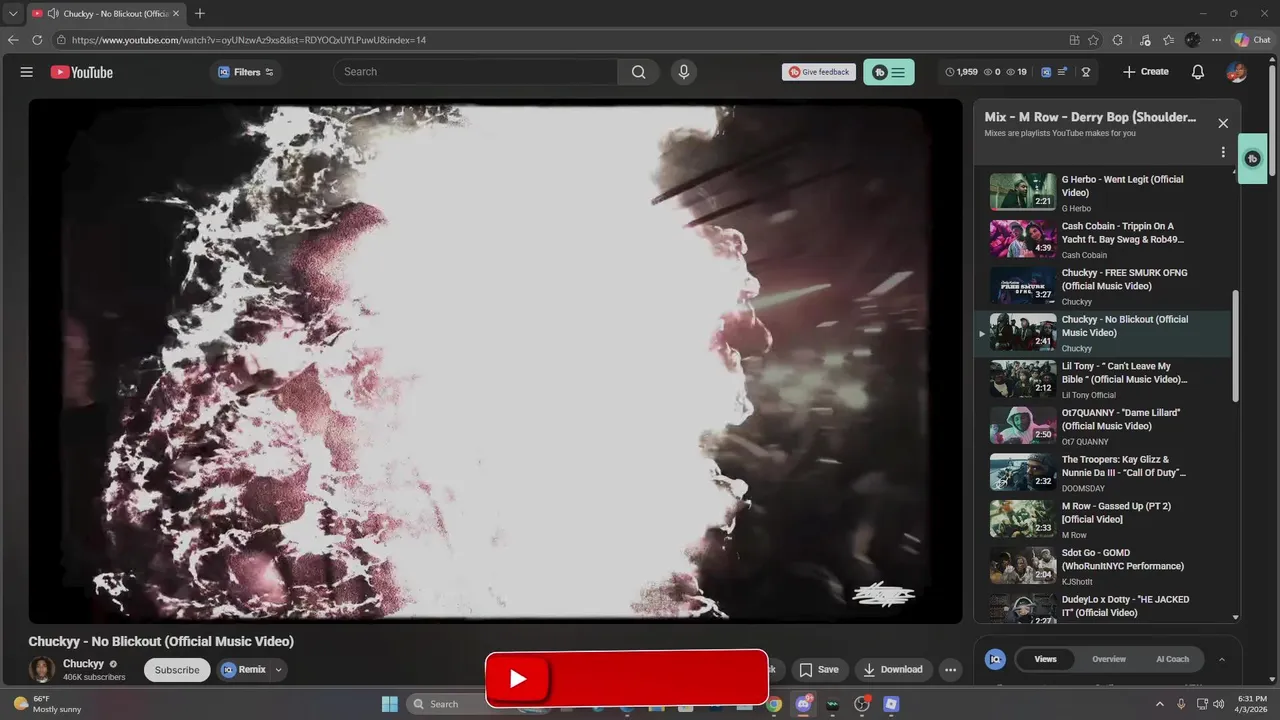Open the notifications bell

point(1198,72)
